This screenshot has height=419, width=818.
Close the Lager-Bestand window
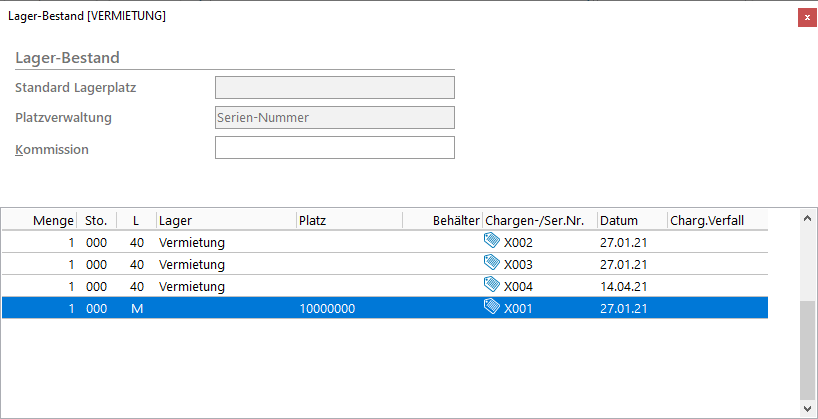806,17
